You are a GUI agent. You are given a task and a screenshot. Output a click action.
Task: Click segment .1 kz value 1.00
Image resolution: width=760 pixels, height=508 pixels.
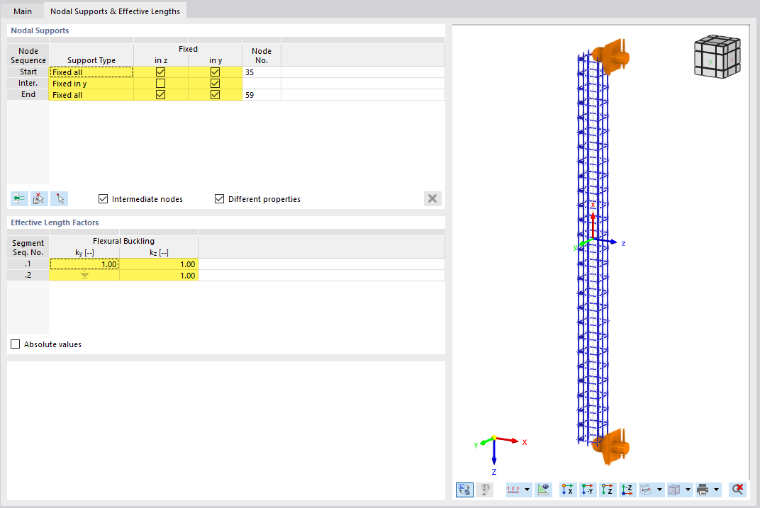(x=159, y=264)
